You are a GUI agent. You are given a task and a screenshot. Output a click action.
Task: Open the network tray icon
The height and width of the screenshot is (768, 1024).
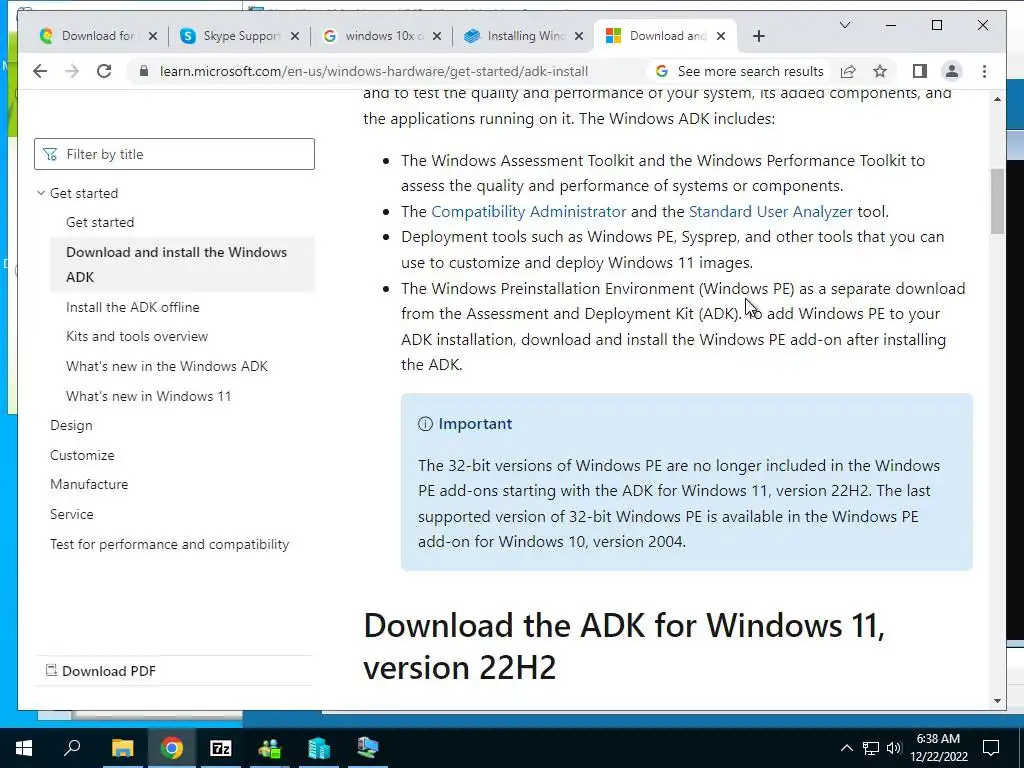pos(871,748)
